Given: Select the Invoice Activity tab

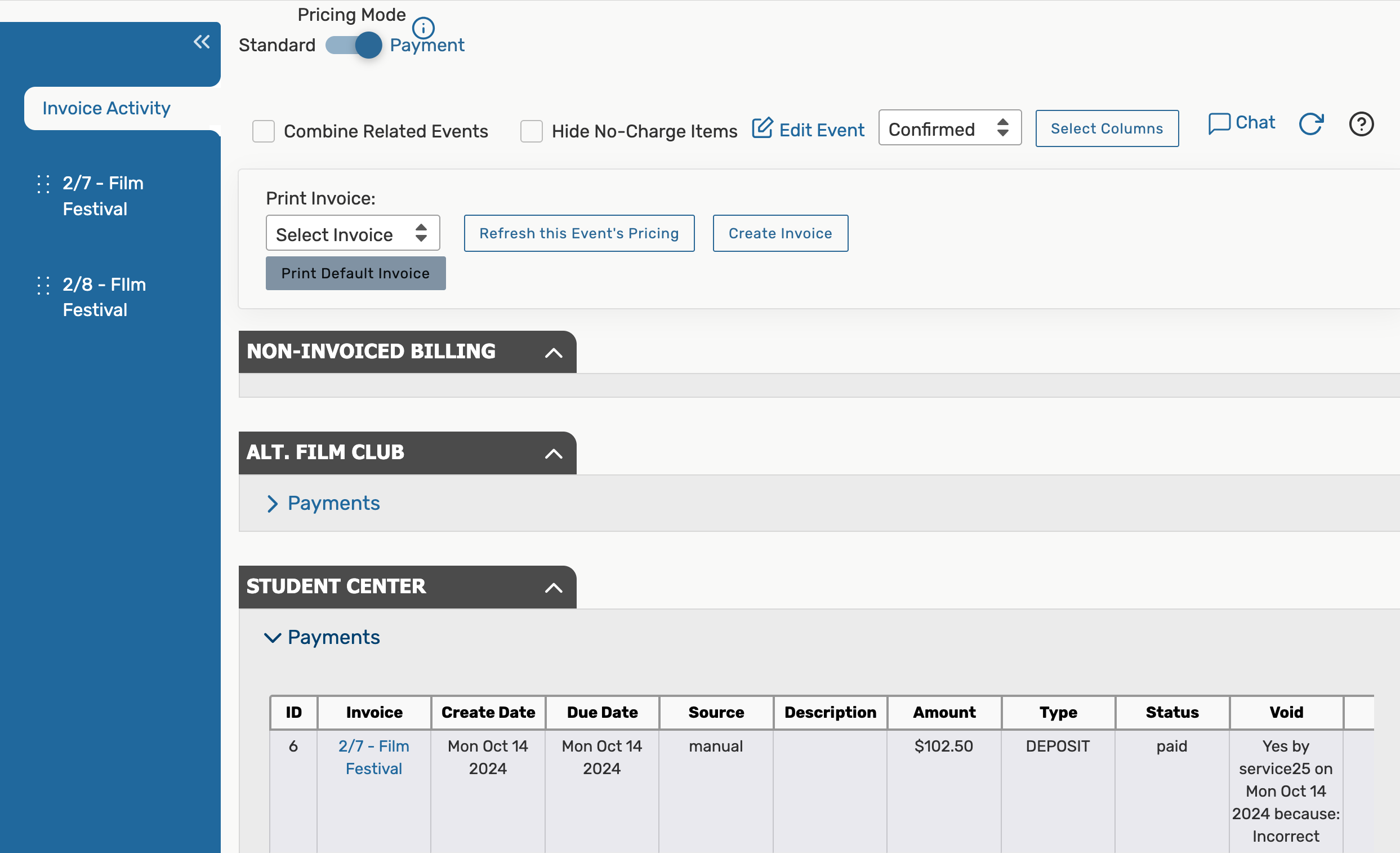Looking at the screenshot, I should pos(107,108).
